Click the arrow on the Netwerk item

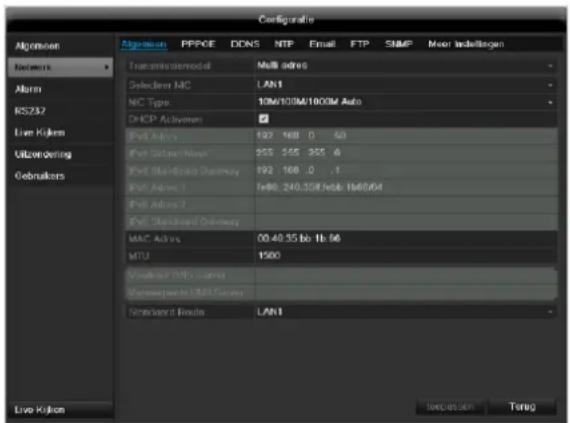(x=107, y=67)
